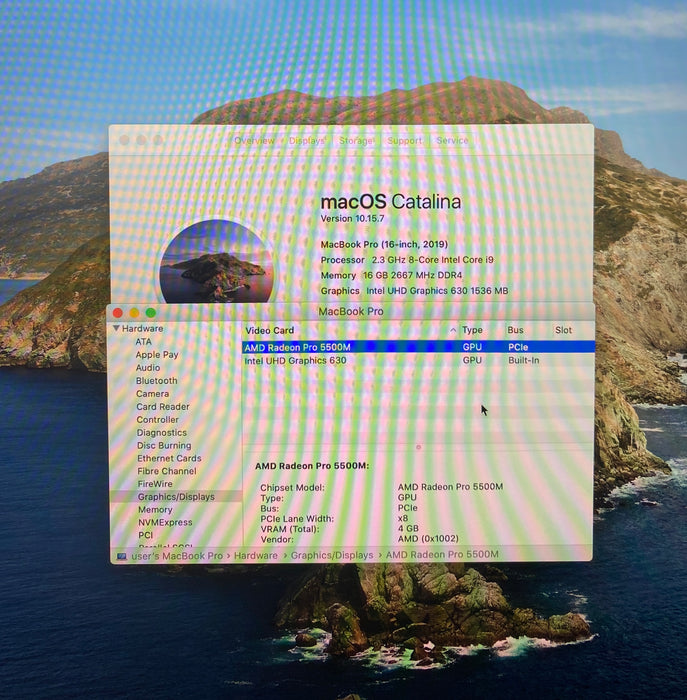Screen dimensions: 687x700
Task: Select Card Reader in the sidebar
Action: coord(163,406)
